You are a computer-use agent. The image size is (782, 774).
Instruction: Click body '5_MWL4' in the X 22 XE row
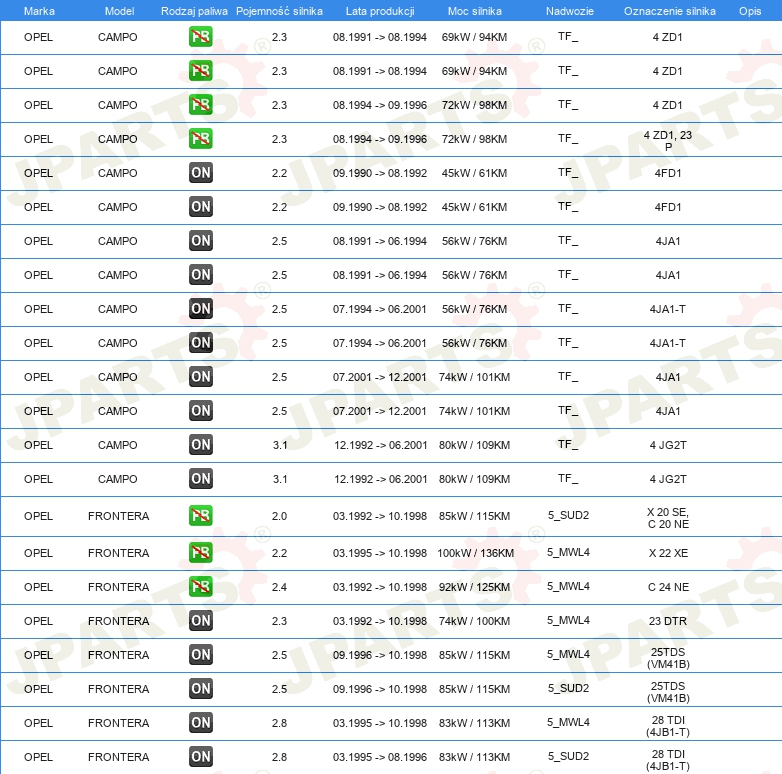(x=568, y=552)
